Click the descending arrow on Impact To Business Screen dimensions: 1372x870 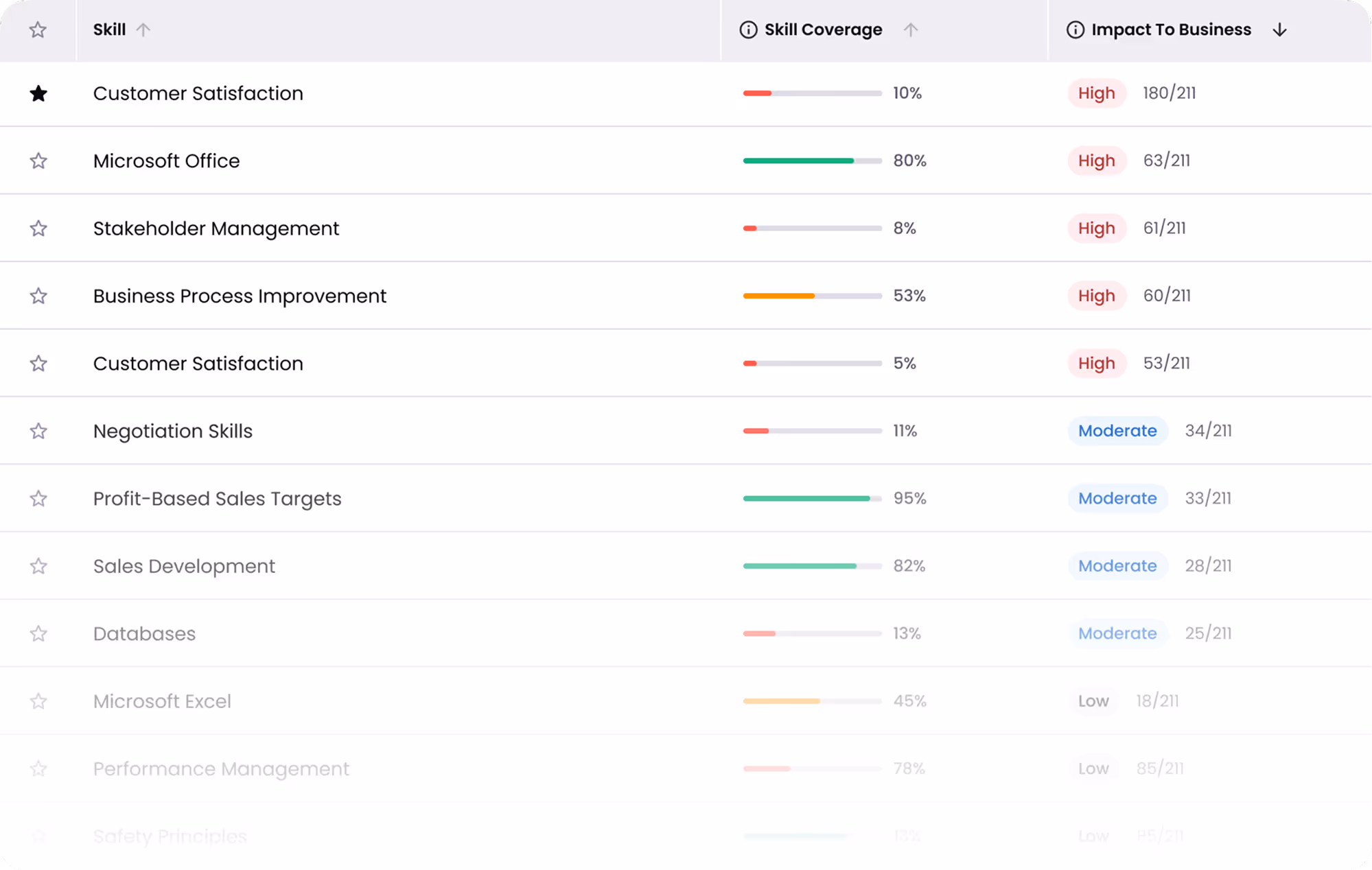tap(1280, 30)
